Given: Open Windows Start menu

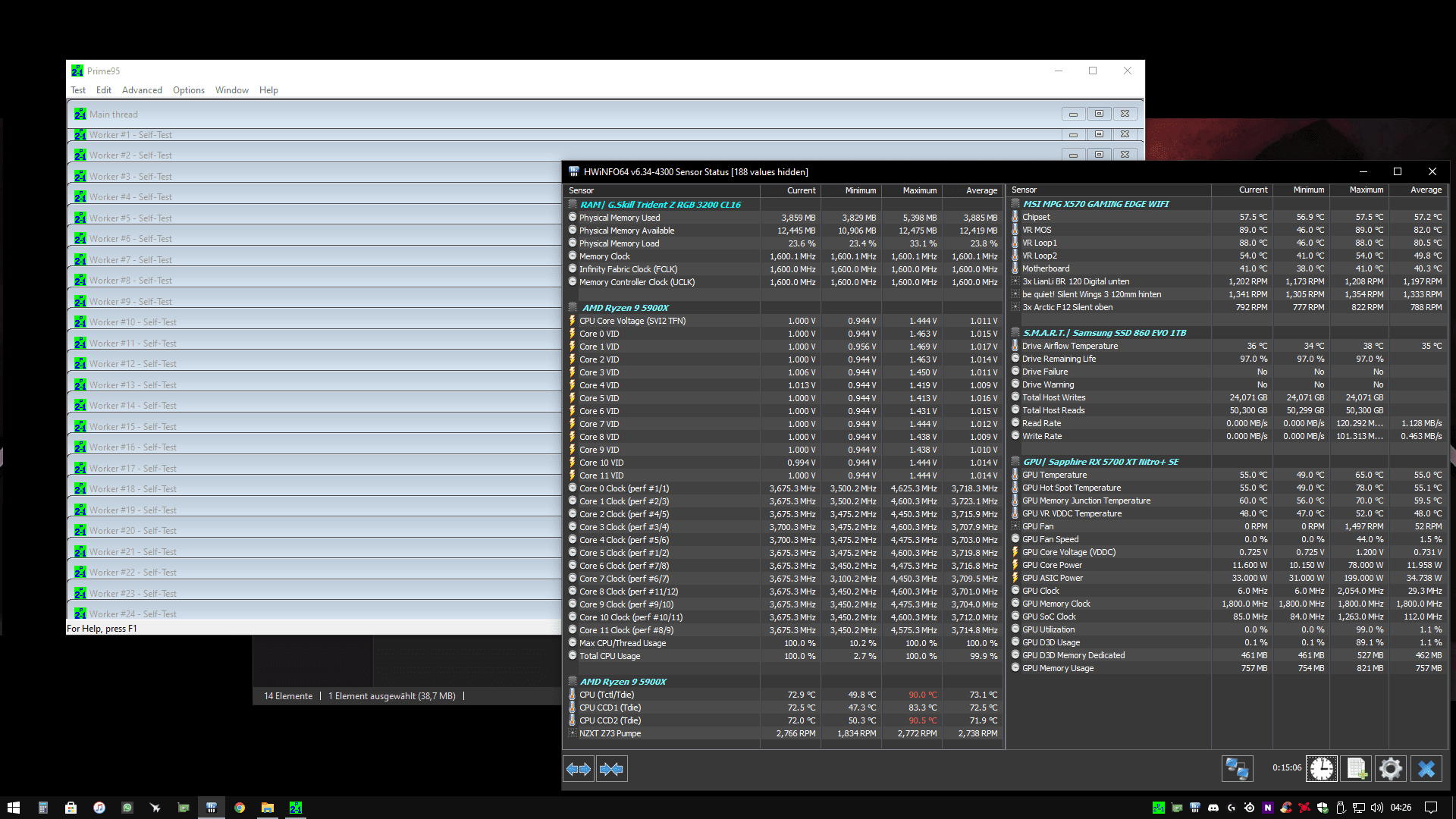Looking at the screenshot, I should [14, 808].
